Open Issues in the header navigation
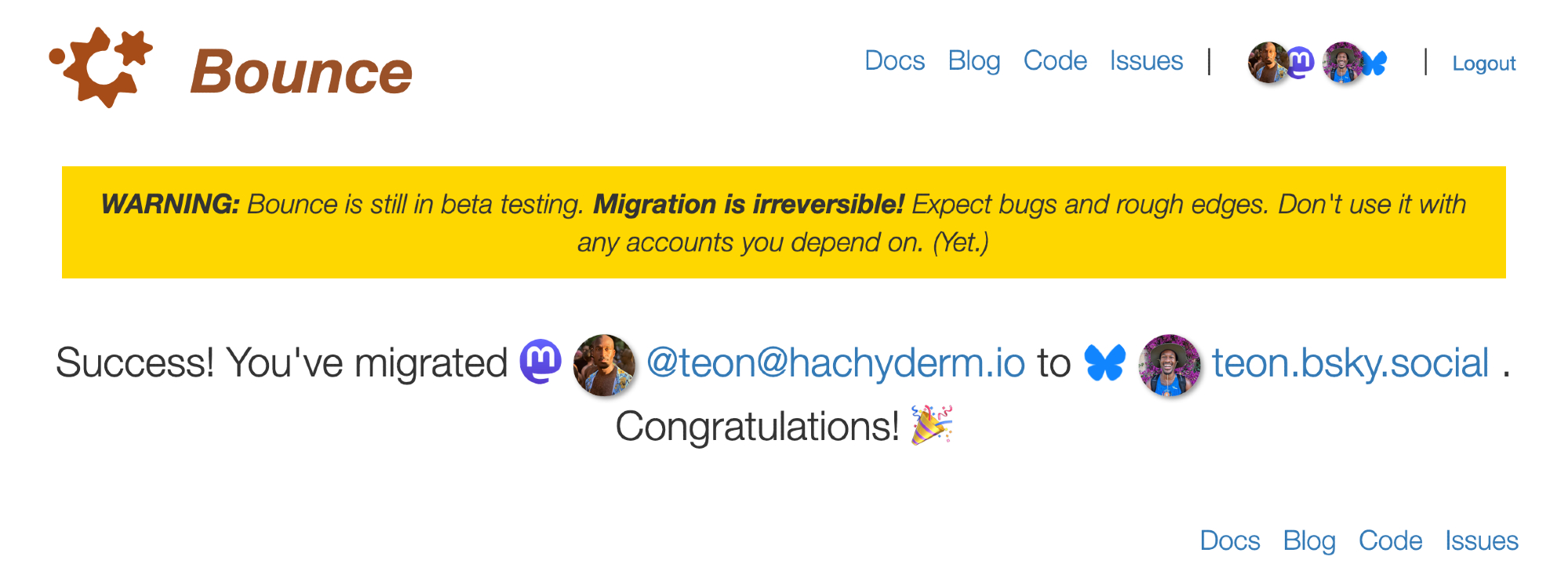Screen dimensions: 1568x571 (1146, 61)
